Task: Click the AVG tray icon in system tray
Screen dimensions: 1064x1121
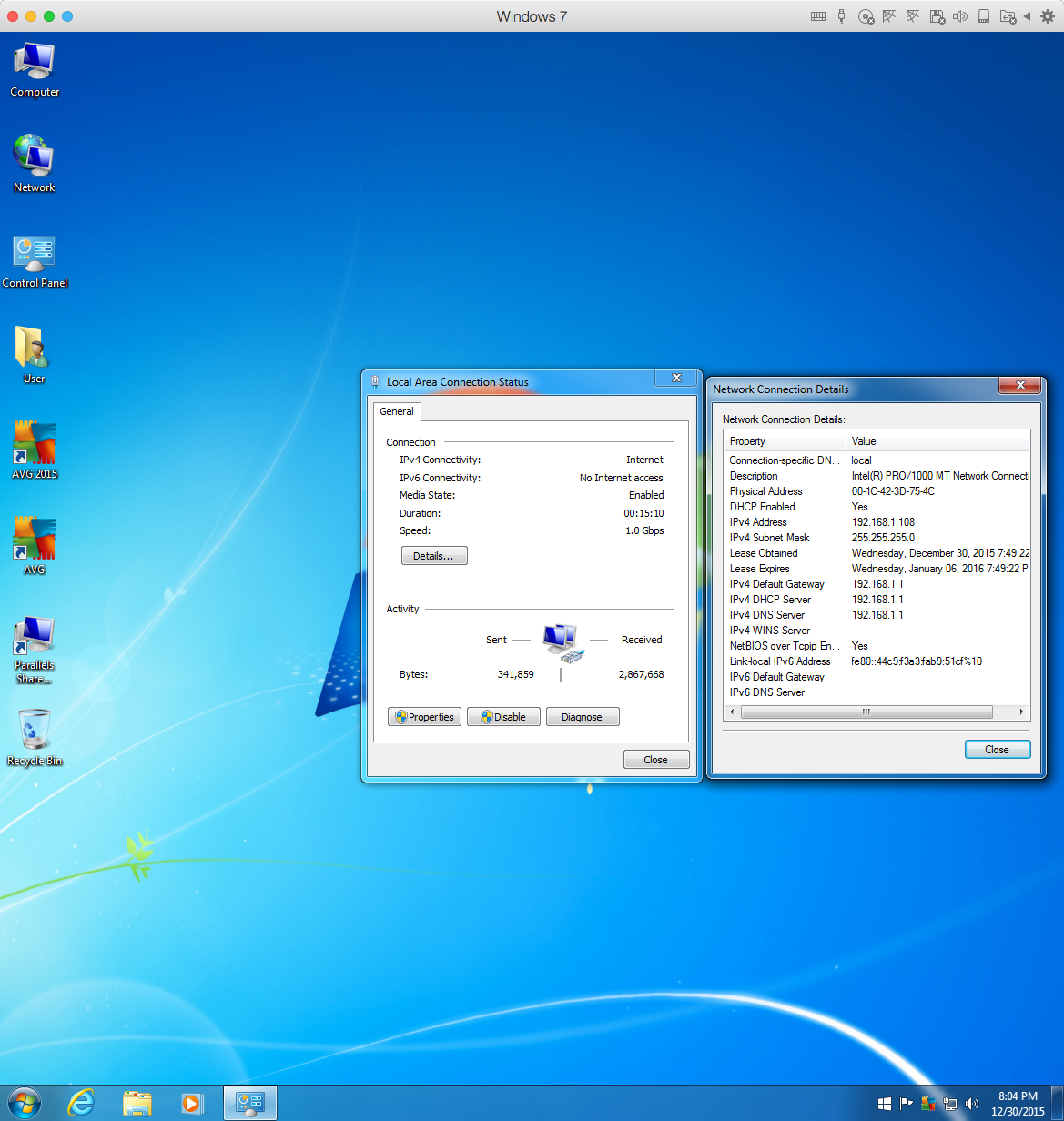Action: (928, 1104)
